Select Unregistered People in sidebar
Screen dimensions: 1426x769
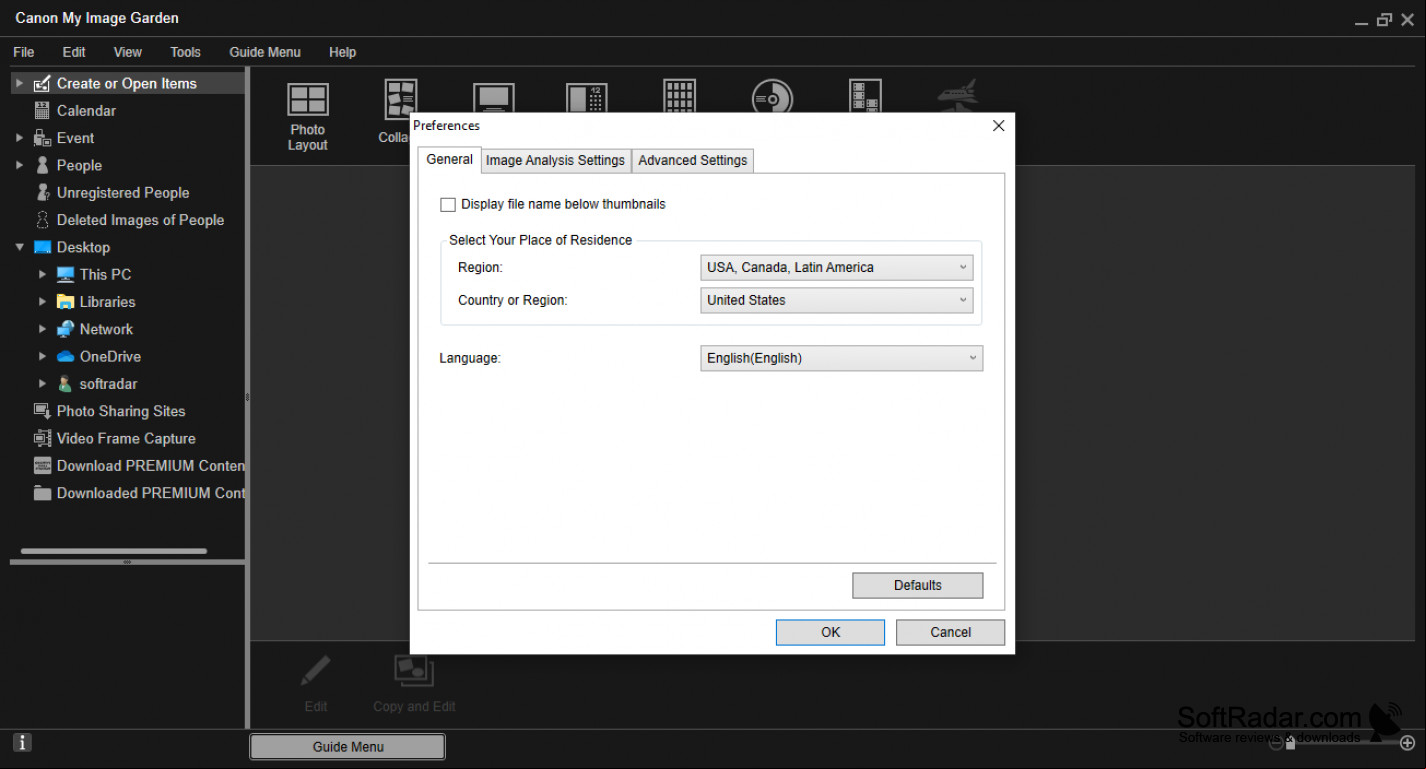(123, 193)
